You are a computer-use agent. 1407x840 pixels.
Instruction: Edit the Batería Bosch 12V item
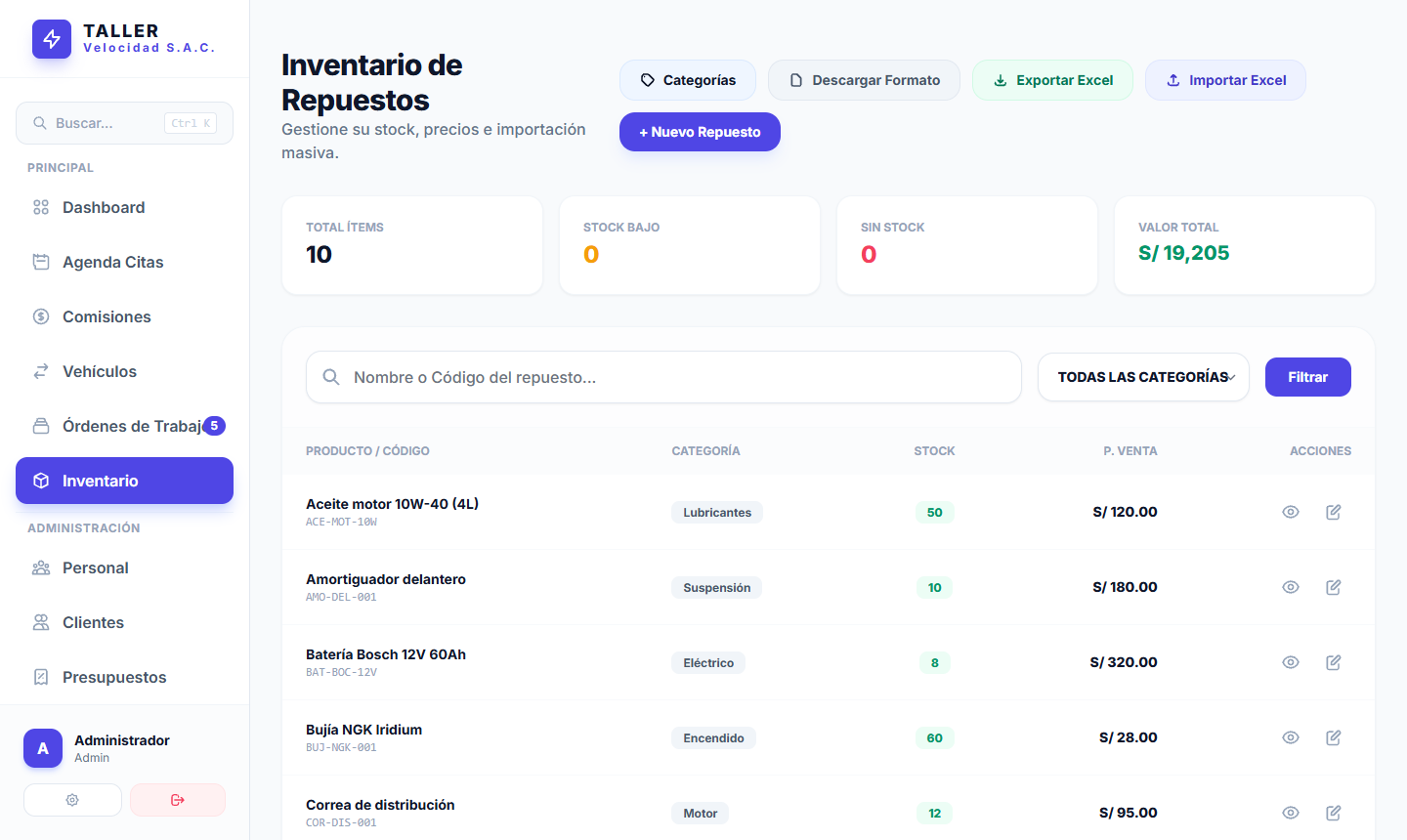tap(1334, 662)
